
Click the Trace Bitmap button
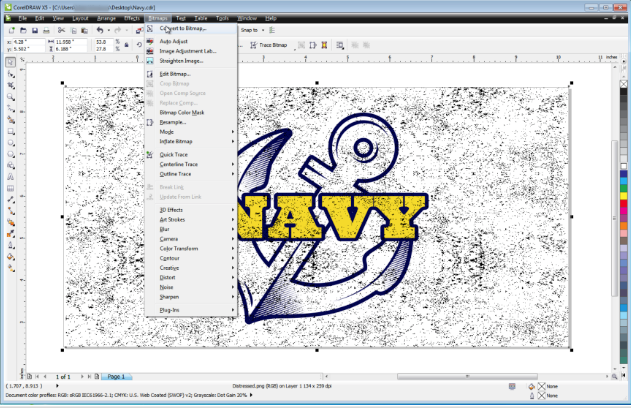pos(269,45)
